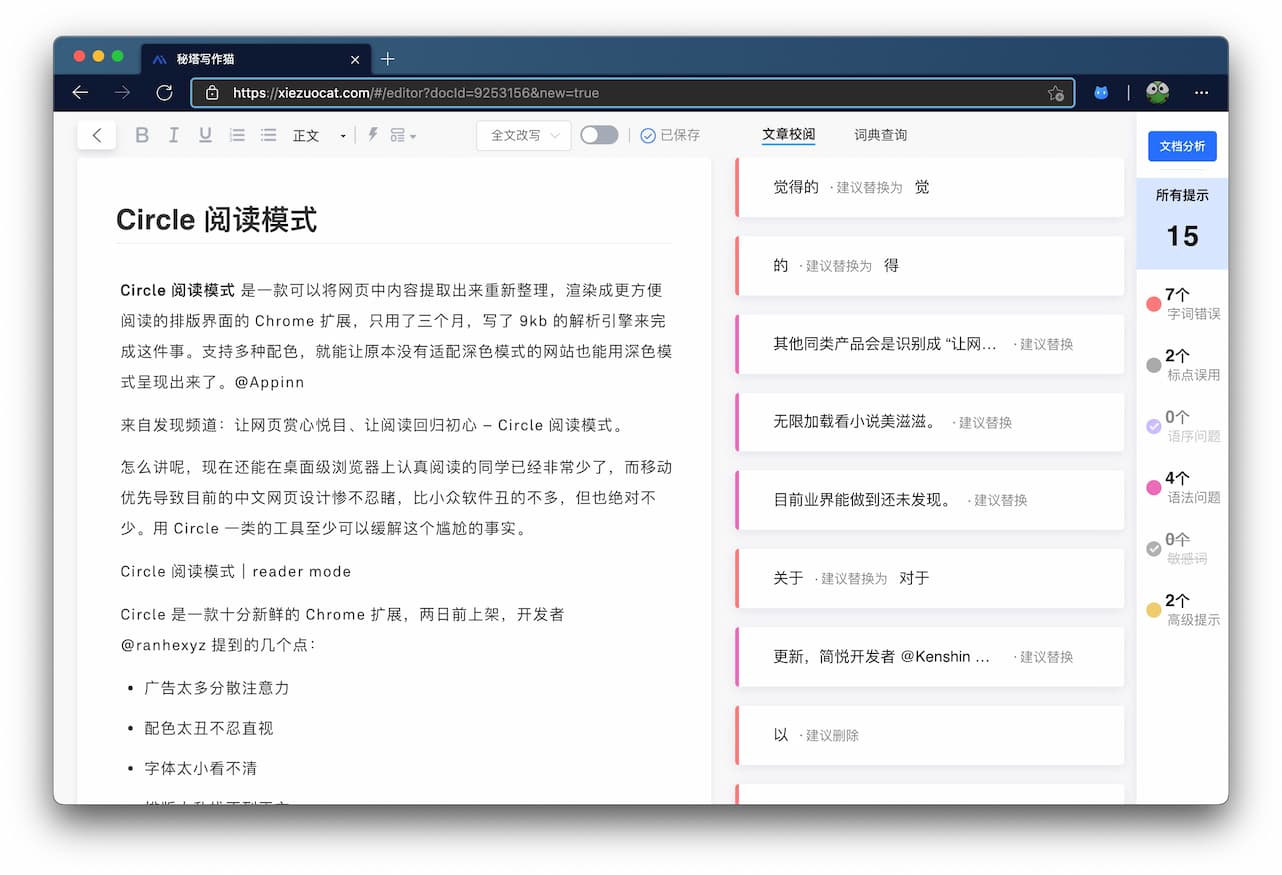Click the lightning bolt quick action icon
The height and width of the screenshot is (875, 1282).
click(373, 135)
